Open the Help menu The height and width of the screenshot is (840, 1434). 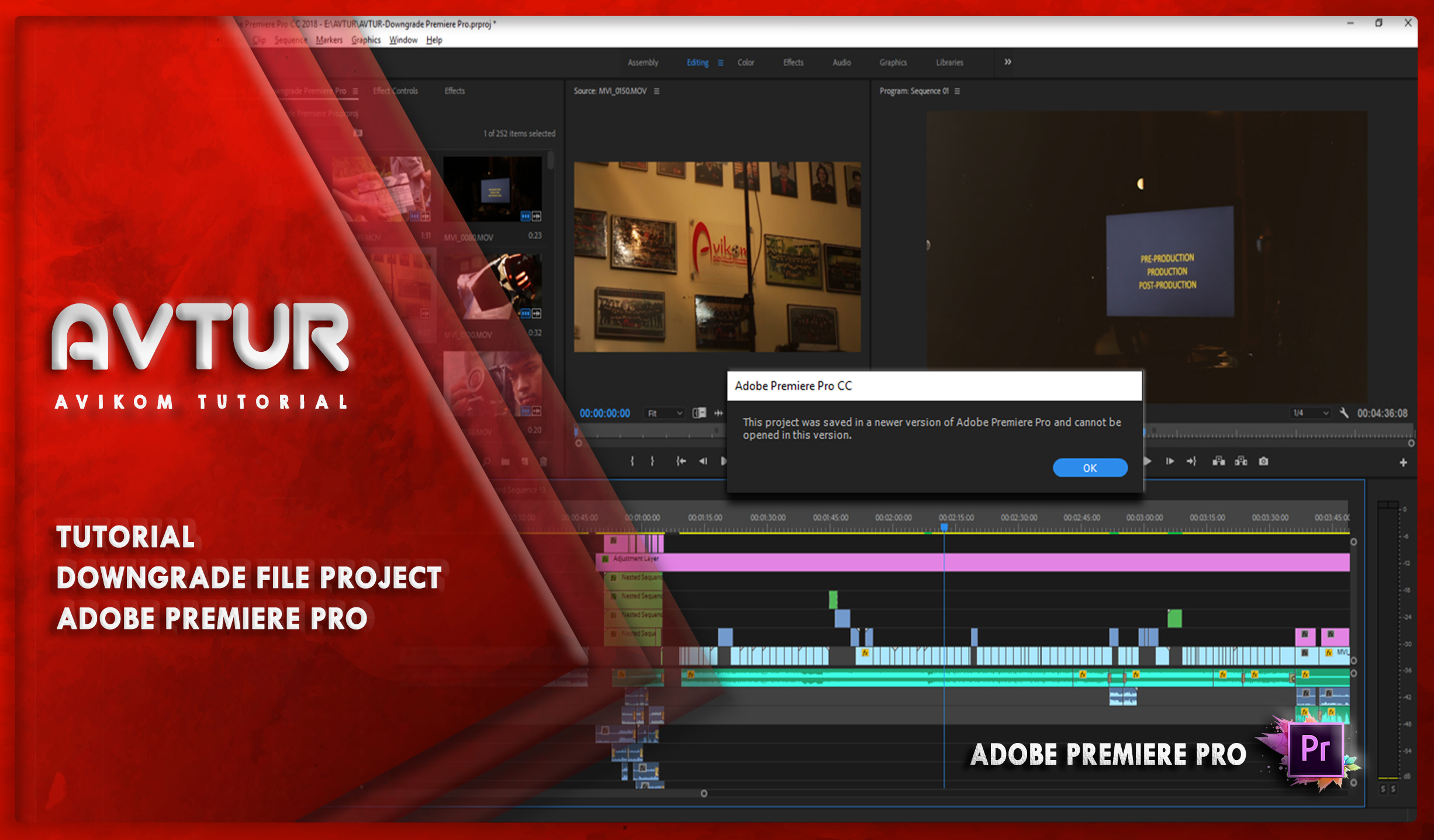click(x=434, y=40)
